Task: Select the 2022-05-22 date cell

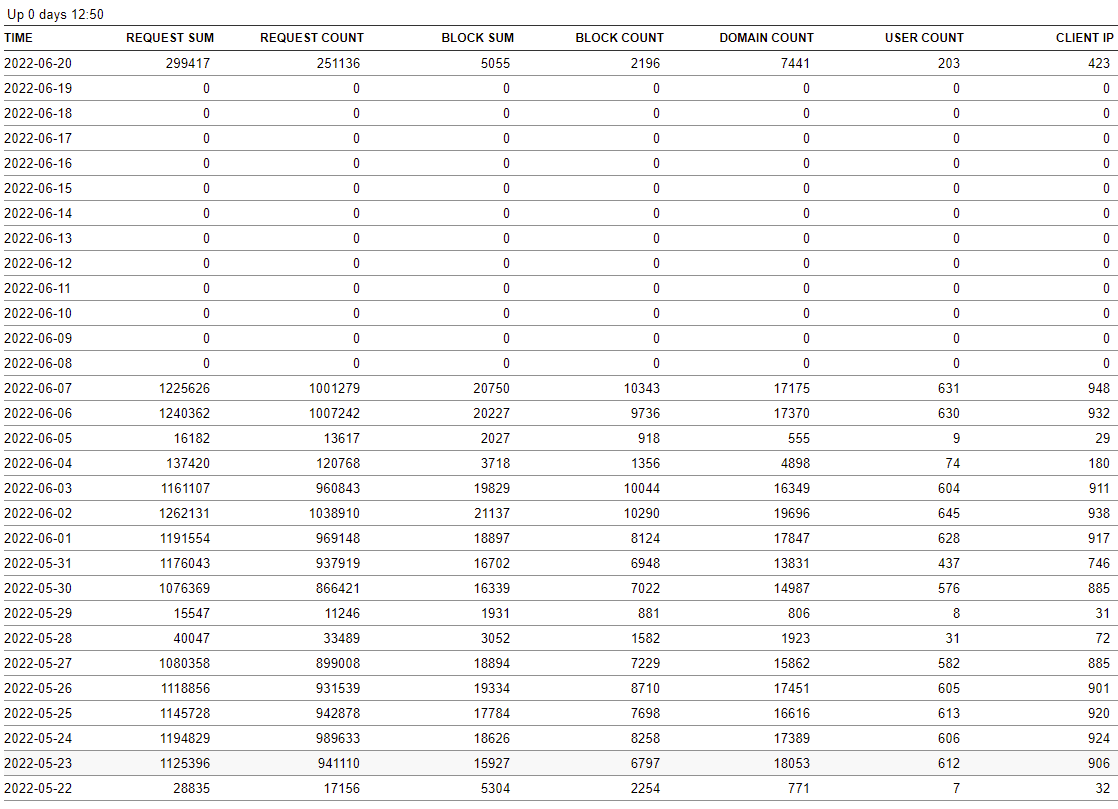Action: pos(38,788)
